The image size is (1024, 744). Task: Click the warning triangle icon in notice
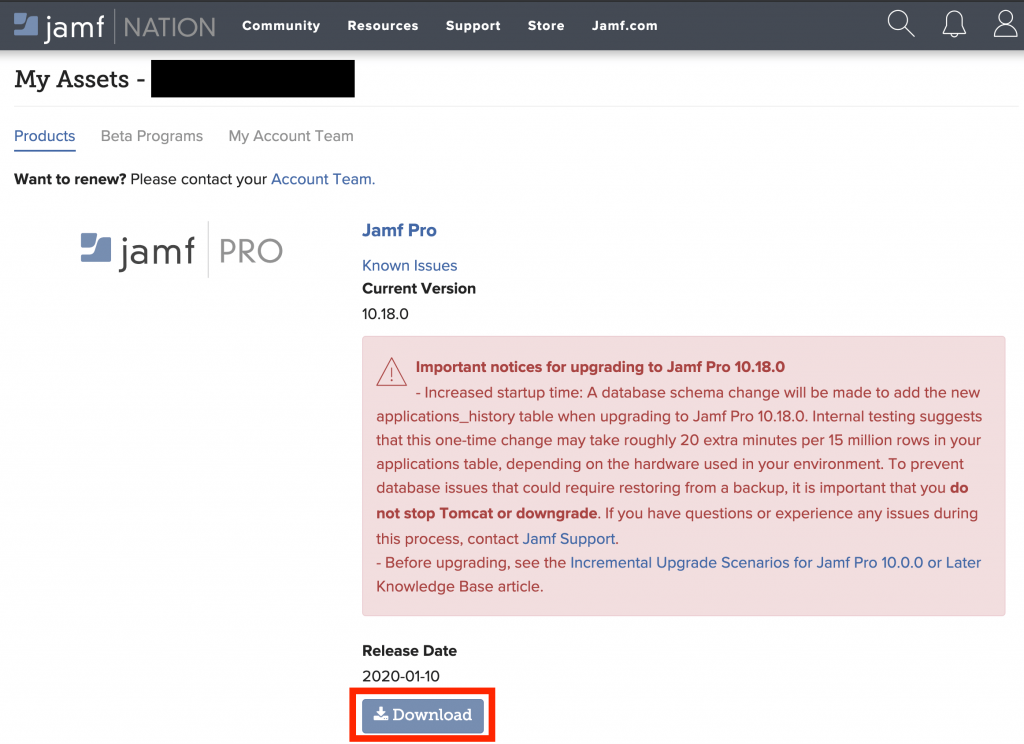(391, 372)
